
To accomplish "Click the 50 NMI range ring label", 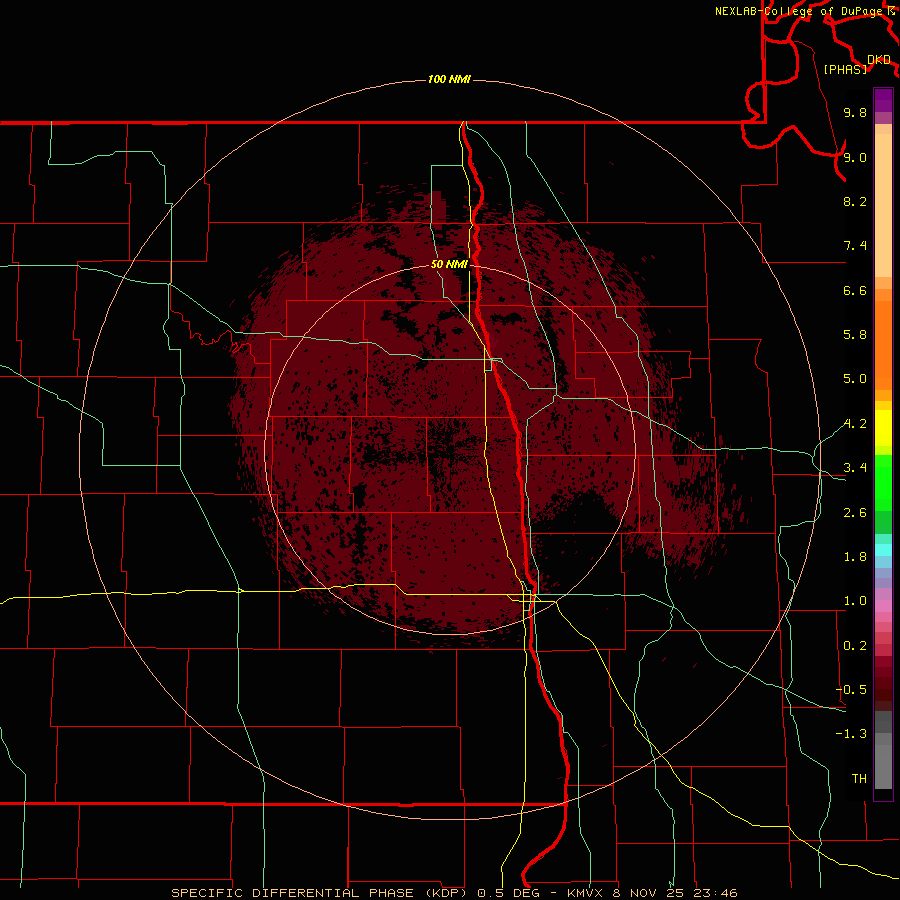I will click(449, 264).
